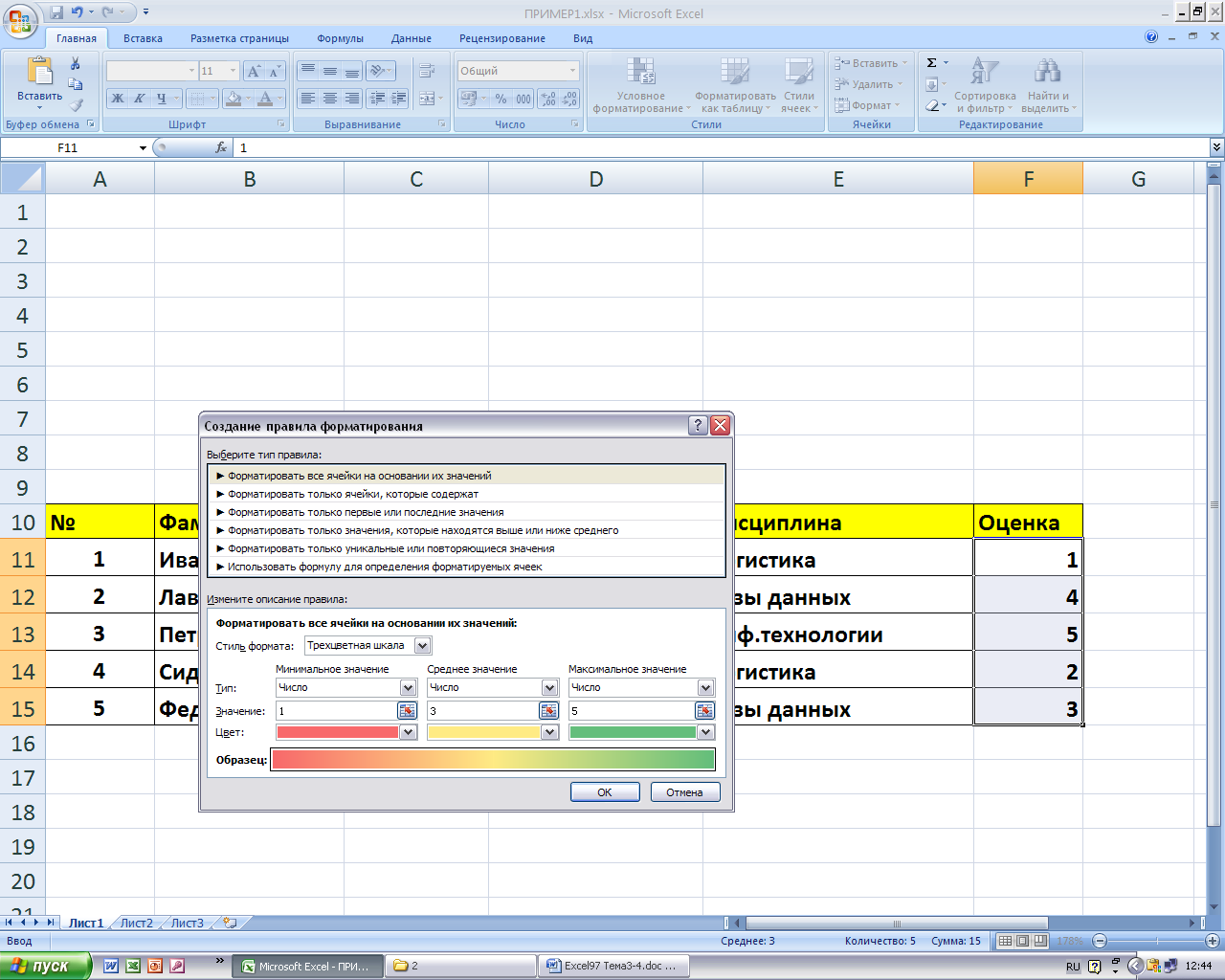Open Sort and Filter (Сортировка и фильтр)
1225x980 pixels.
[x=985, y=85]
